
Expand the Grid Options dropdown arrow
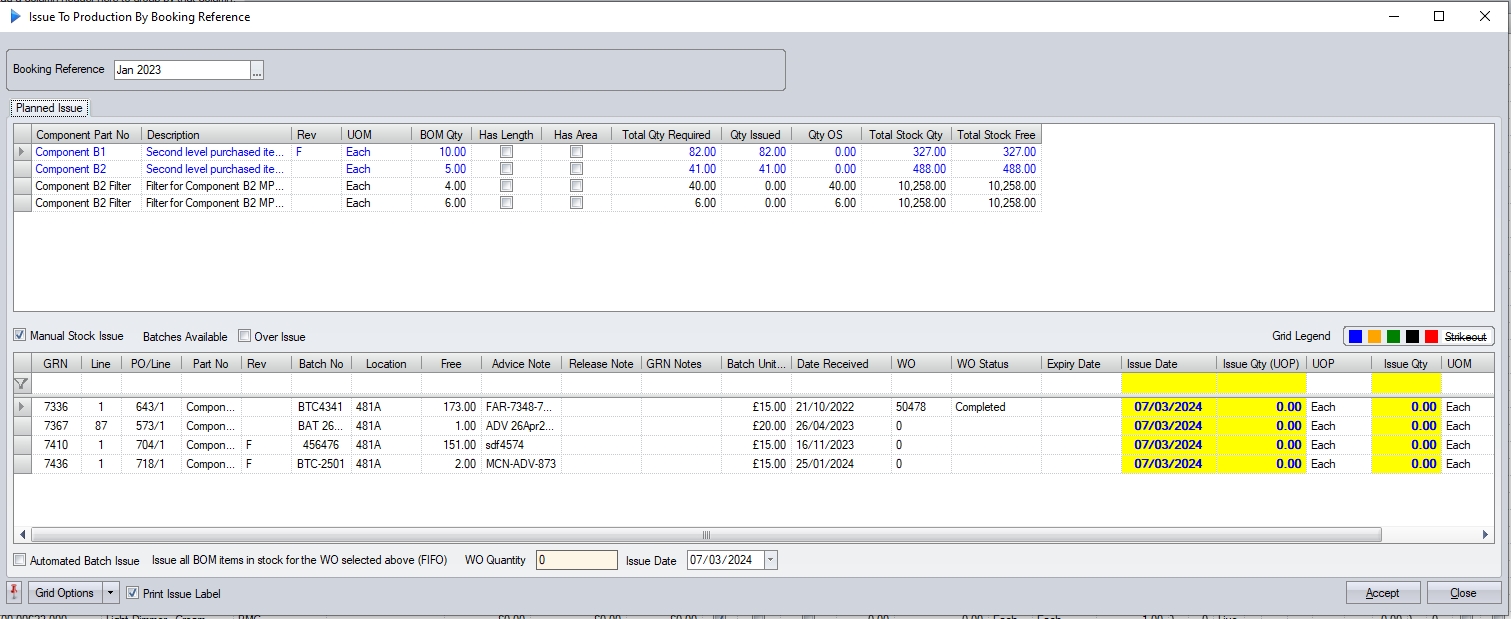coord(111,593)
